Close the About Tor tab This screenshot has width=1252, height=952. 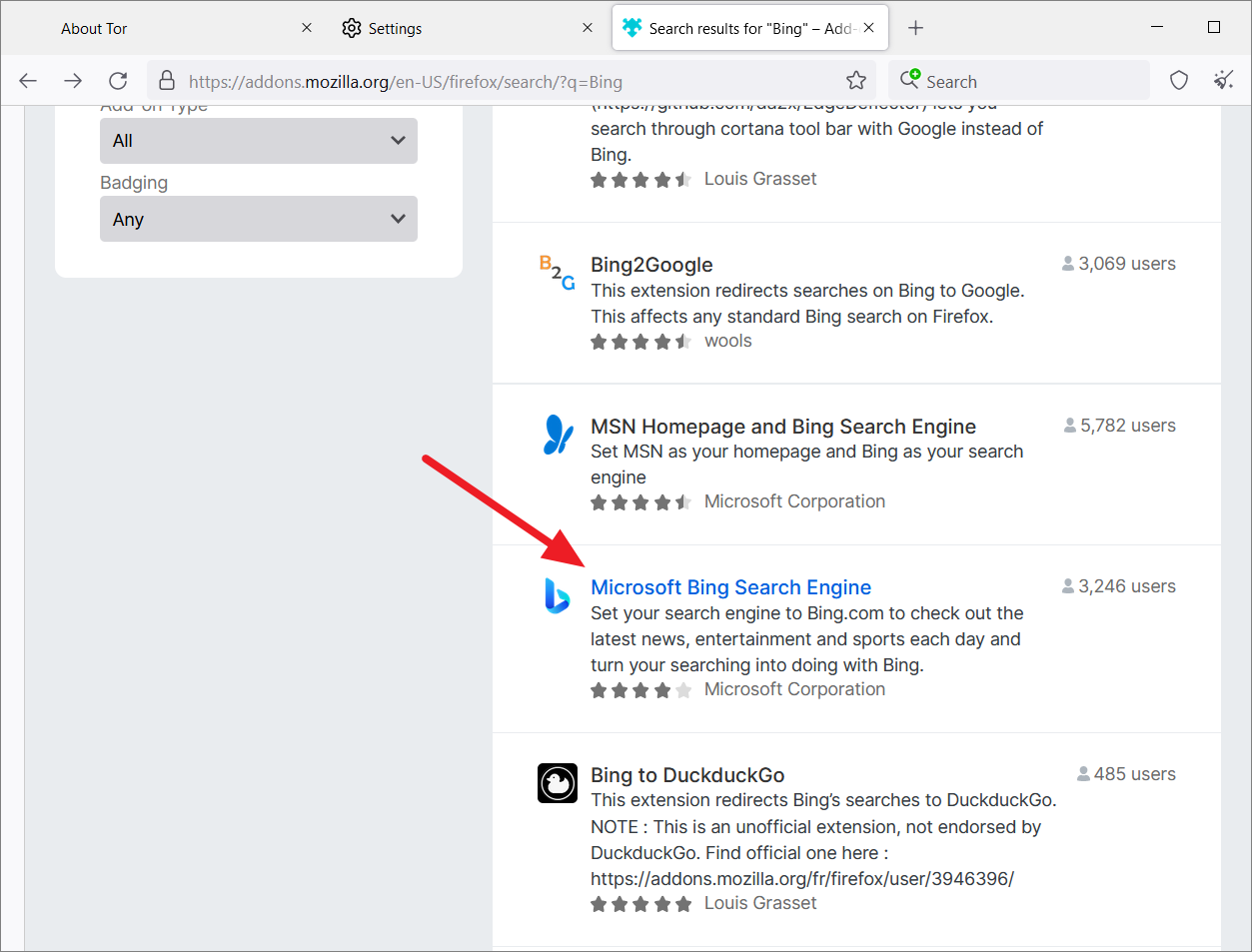[307, 28]
